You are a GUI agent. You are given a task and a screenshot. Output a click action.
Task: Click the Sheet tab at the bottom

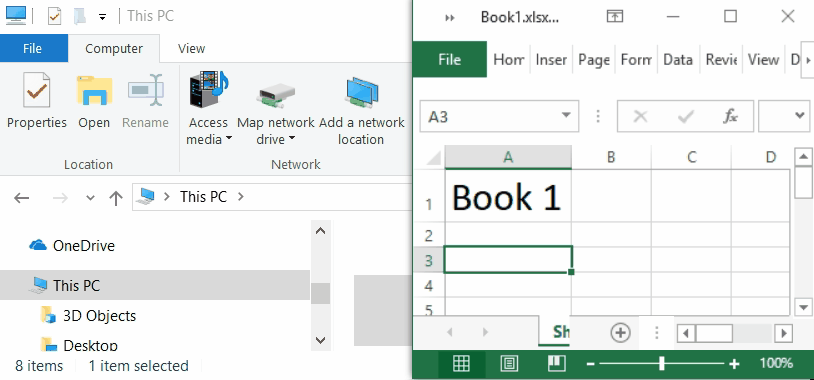pos(554,331)
